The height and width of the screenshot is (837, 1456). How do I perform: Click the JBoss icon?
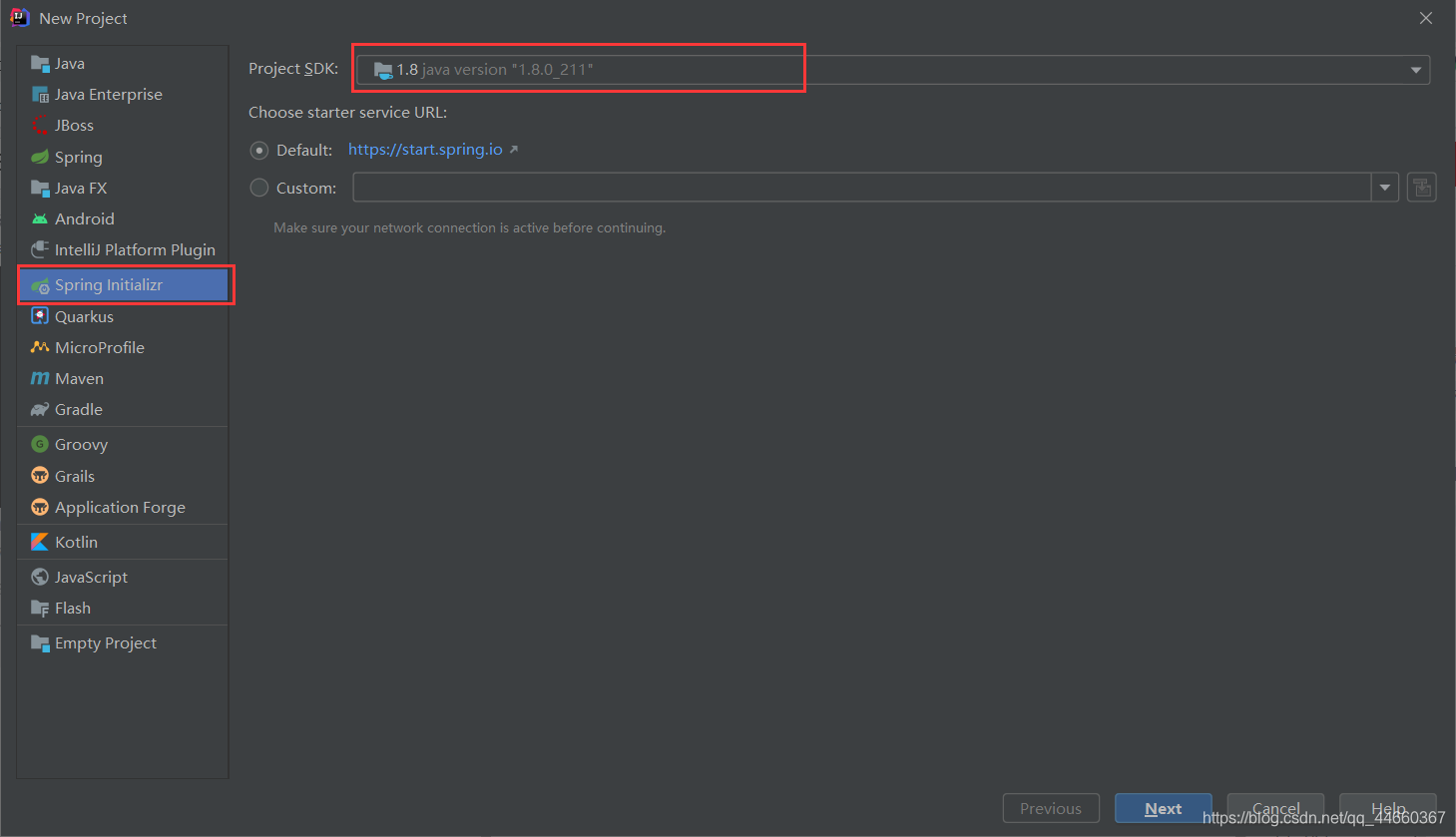[40, 126]
